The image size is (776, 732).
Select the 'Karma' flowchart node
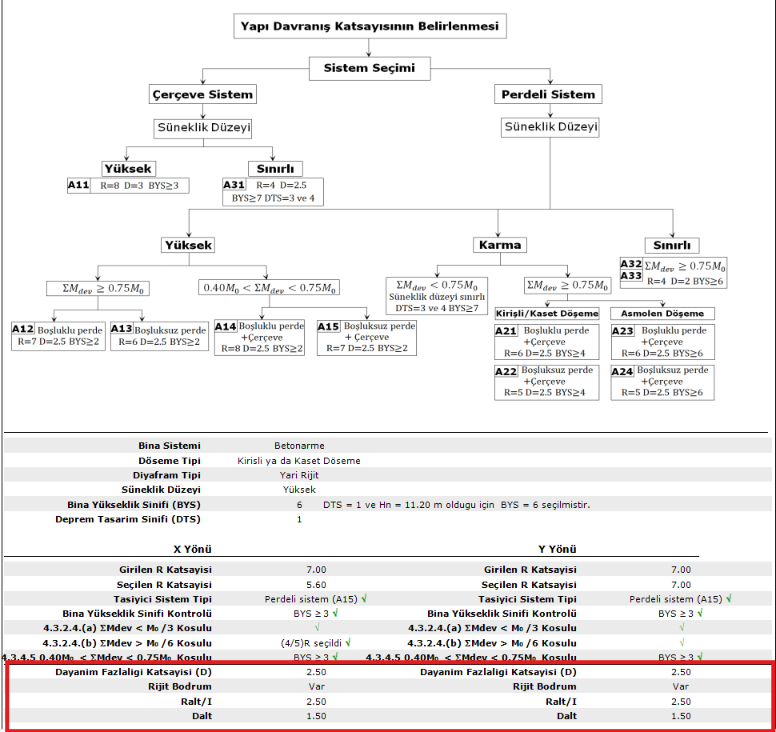pos(500,245)
